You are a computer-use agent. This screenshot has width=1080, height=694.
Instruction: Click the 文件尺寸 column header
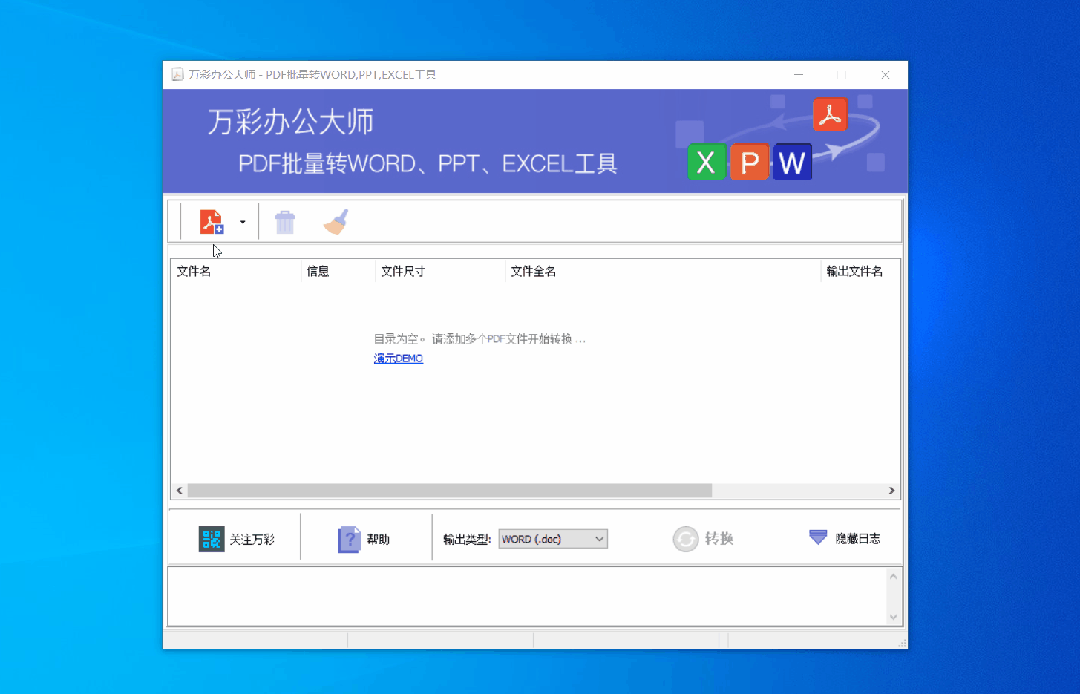(x=440, y=271)
